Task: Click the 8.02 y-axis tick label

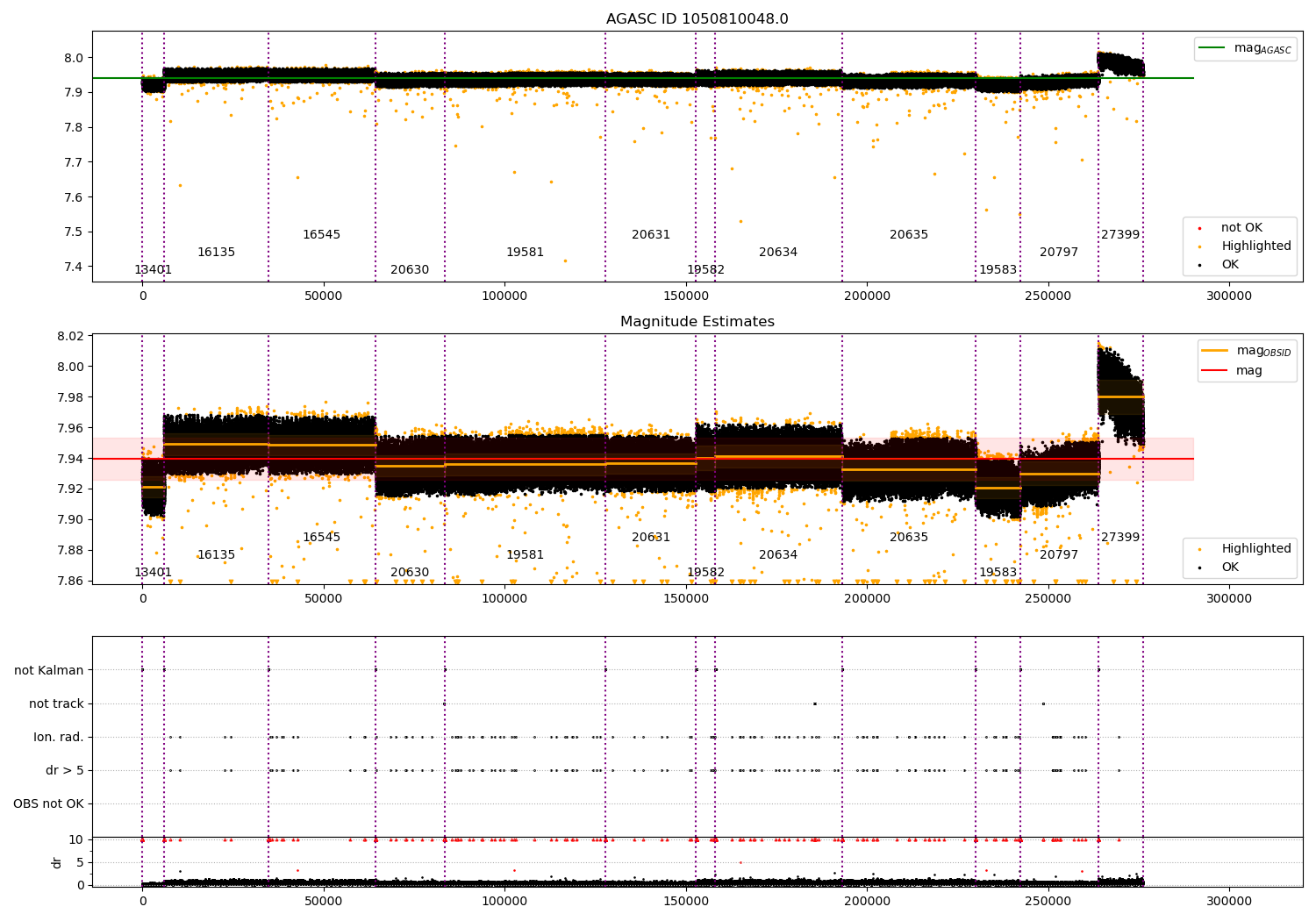Action: 71,336
